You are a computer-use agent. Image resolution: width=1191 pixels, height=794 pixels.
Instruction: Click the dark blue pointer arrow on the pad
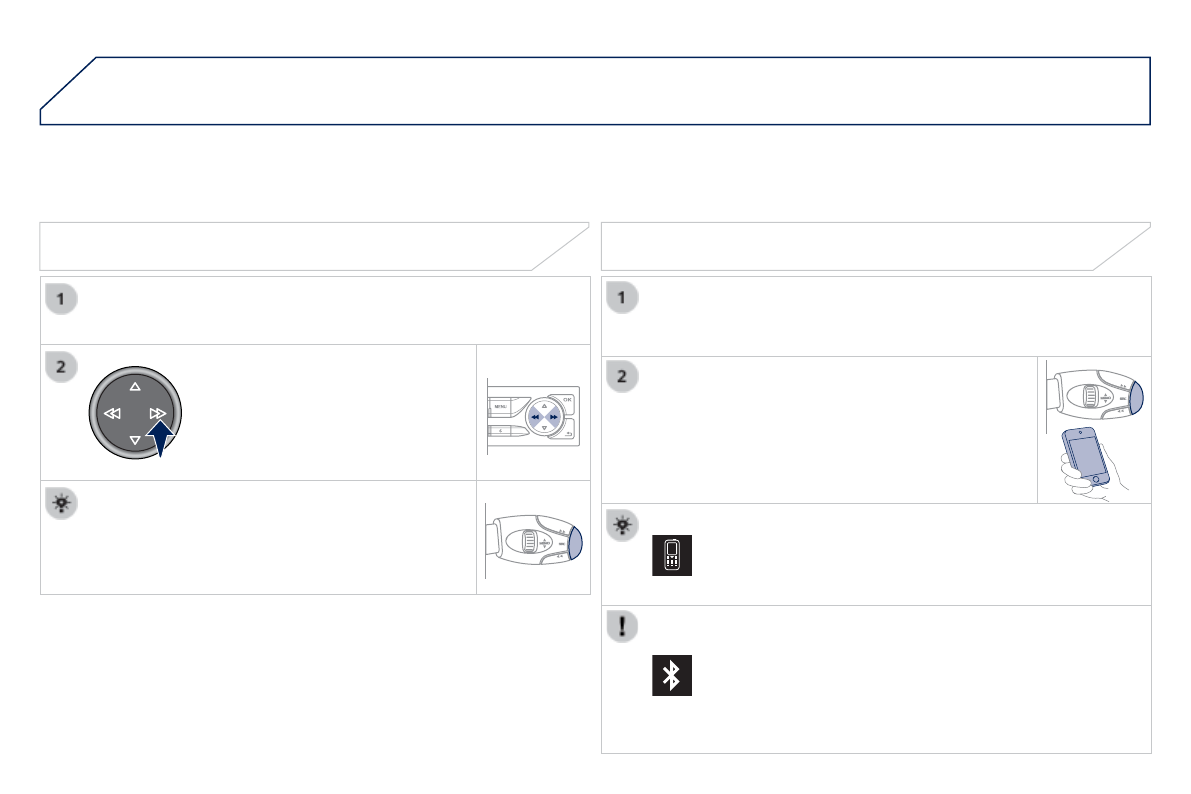162,436
